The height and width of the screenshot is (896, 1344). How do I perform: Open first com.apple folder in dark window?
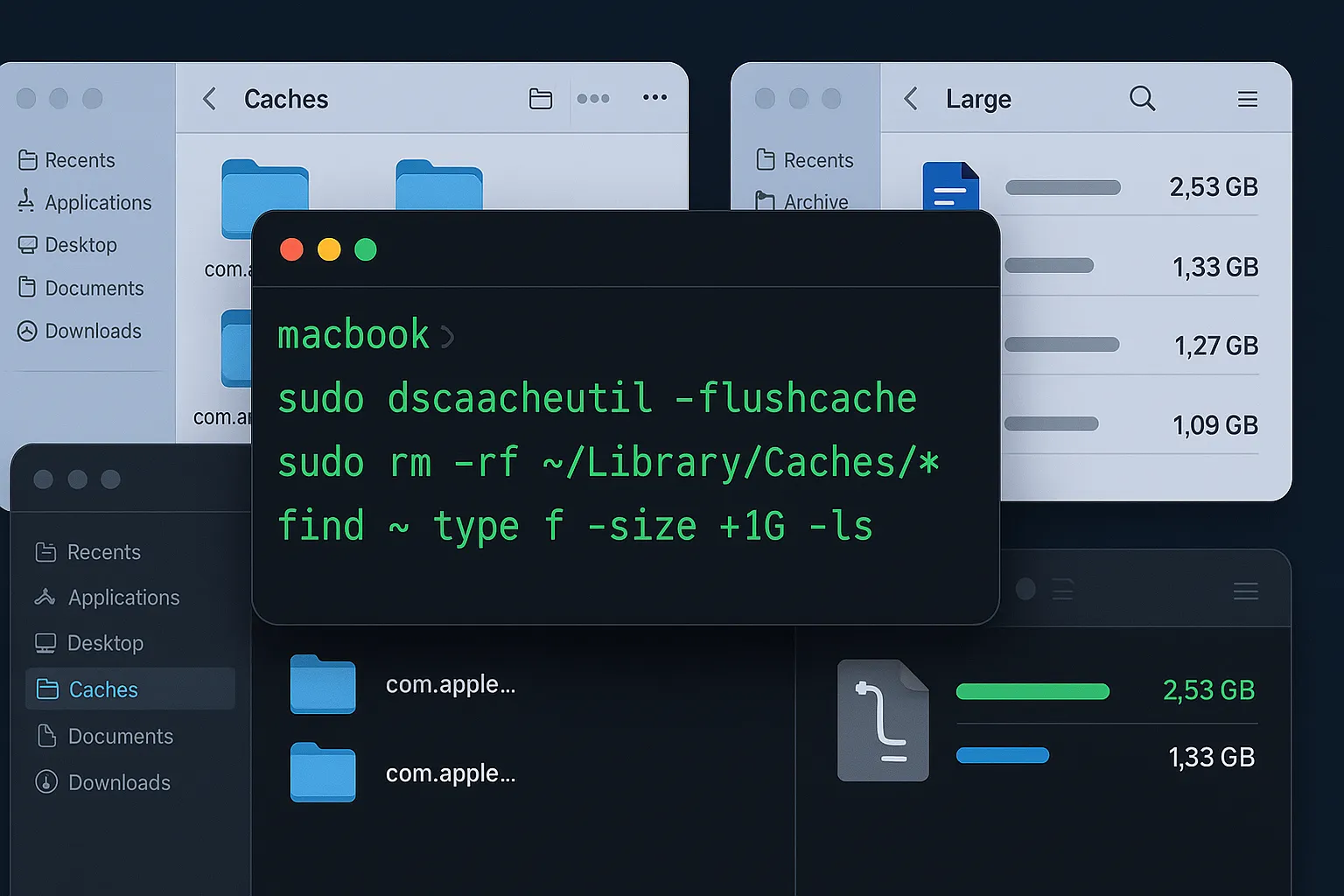click(323, 684)
